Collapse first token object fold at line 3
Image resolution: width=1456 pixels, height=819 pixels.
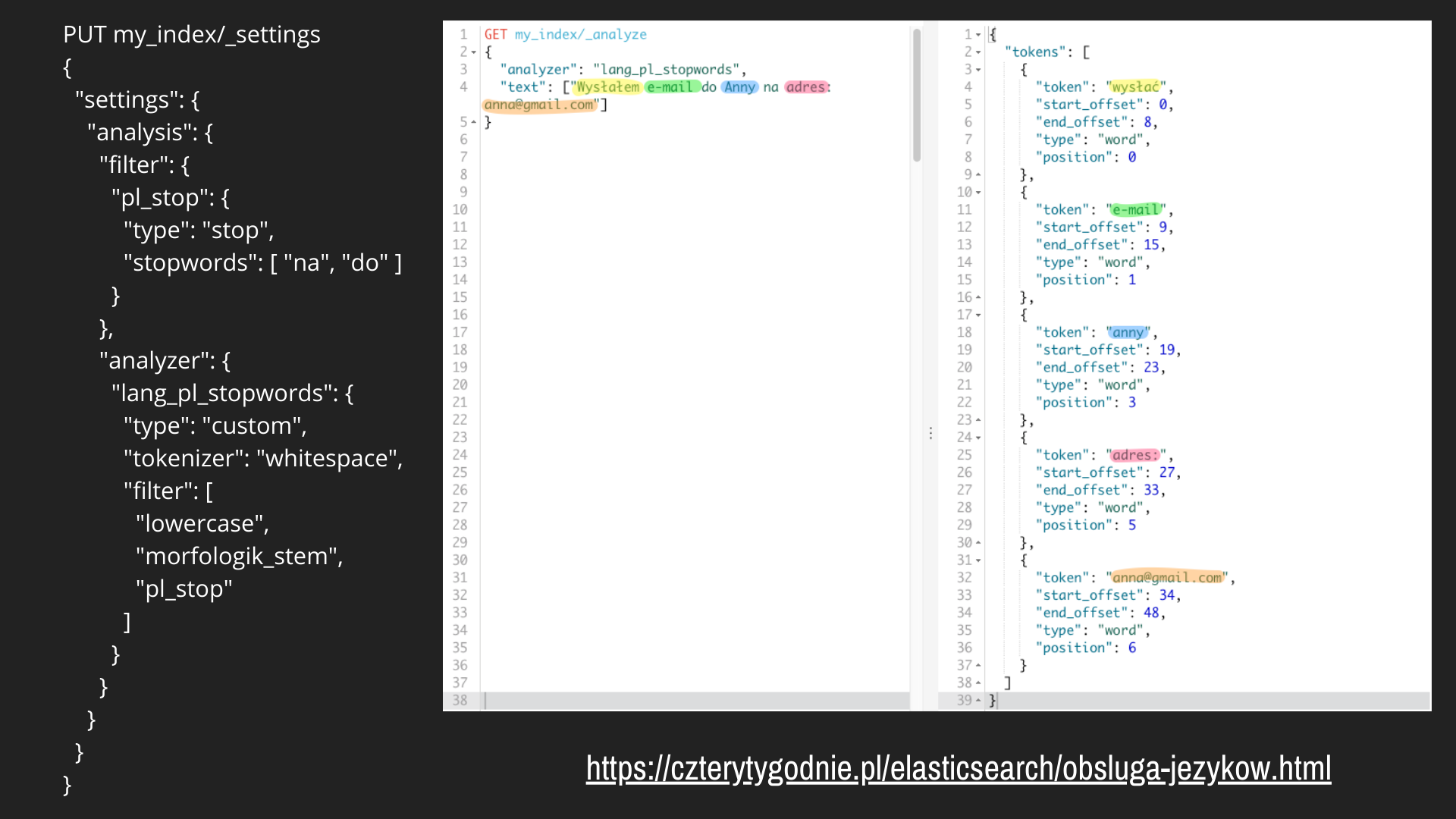pyautogui.click(x=978, y=70)
